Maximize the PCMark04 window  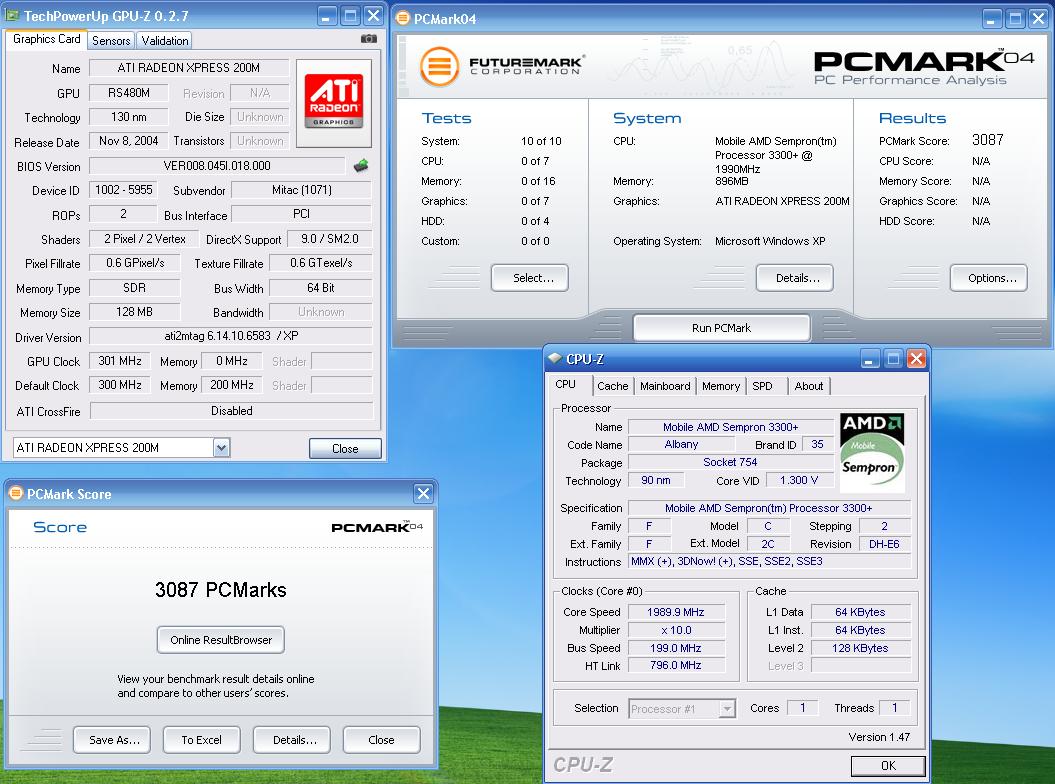(x=1015, y=18)
